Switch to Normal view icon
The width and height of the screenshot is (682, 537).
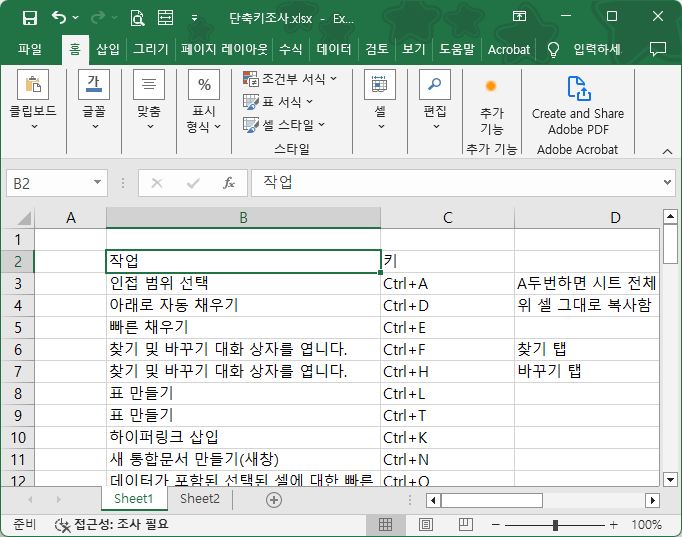coord(385,525)
